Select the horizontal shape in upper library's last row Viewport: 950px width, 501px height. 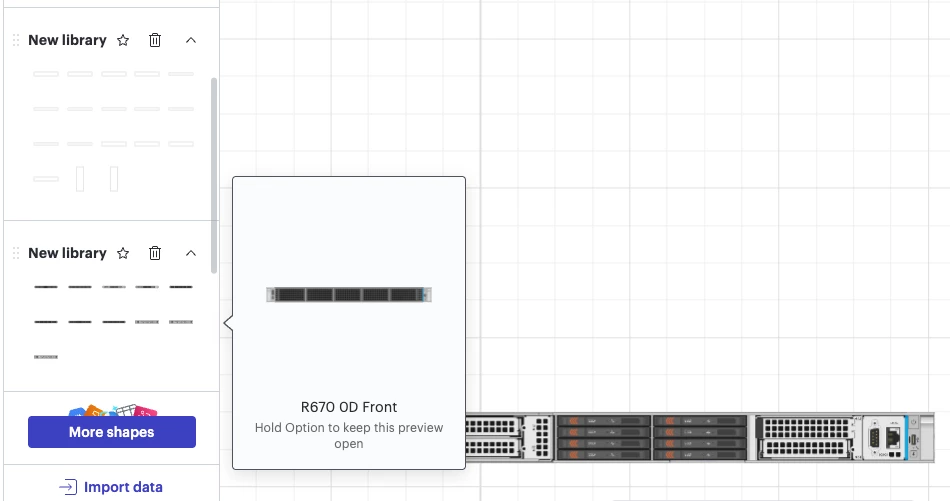click(46, 179)
